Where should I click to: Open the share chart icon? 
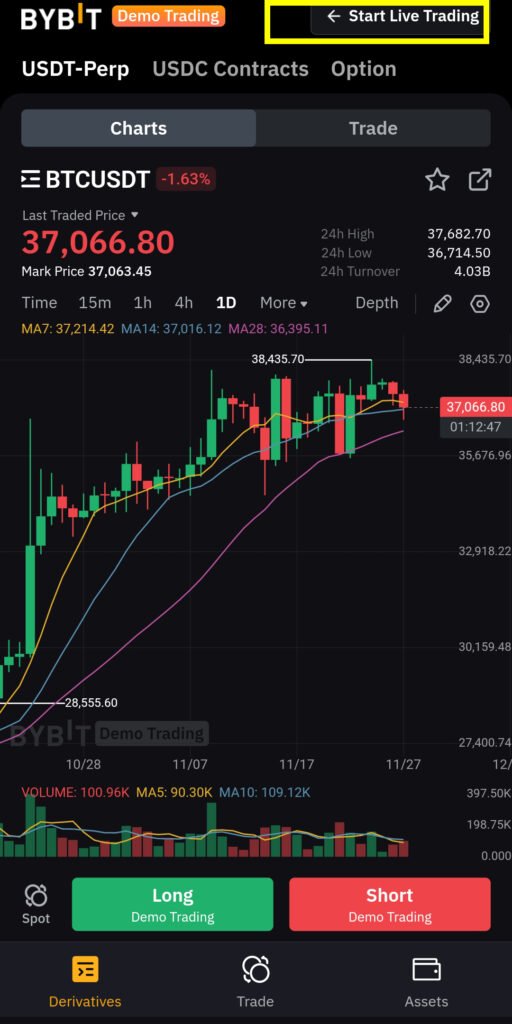coord(479,180)
